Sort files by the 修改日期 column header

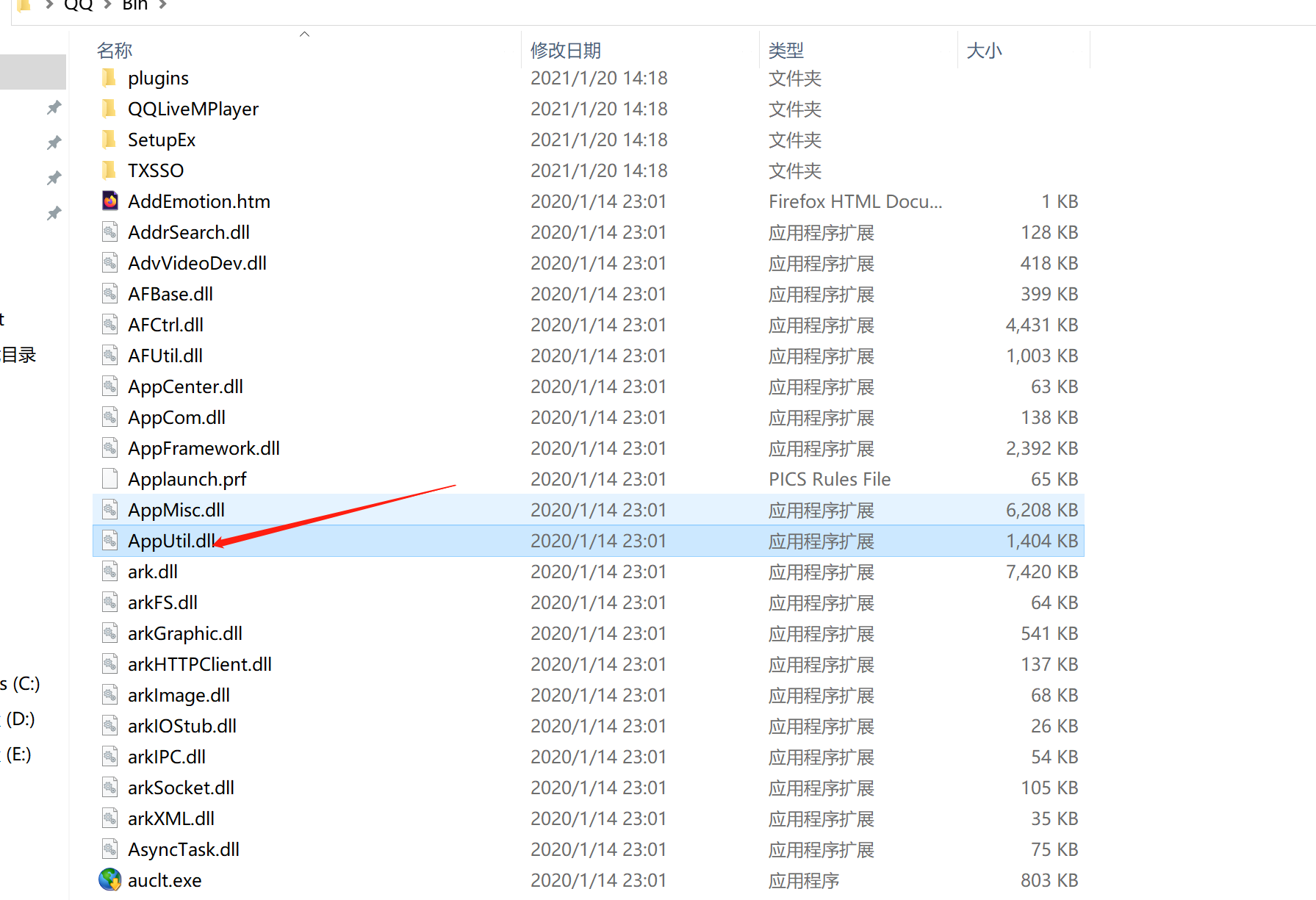point(566,51)
